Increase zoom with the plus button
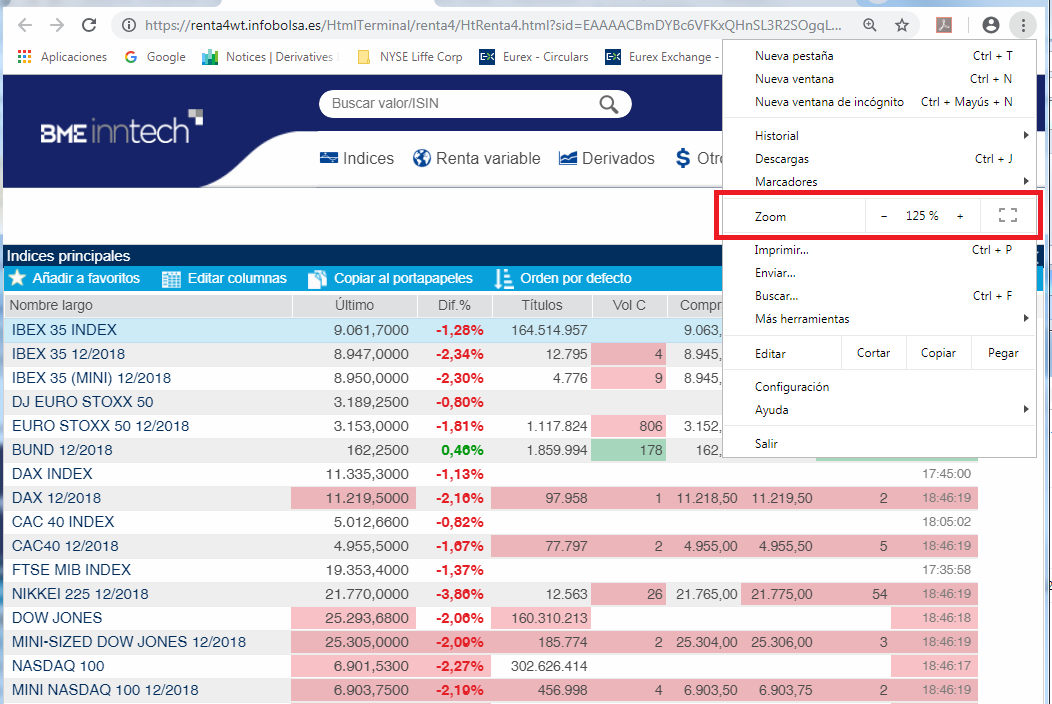Screen dimensions: 1052x704 [x=960, y=216]
